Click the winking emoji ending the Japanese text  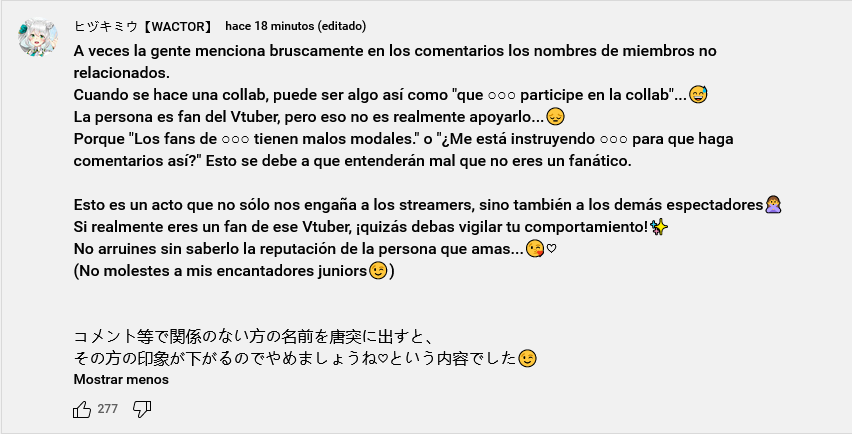pos(527,358)
